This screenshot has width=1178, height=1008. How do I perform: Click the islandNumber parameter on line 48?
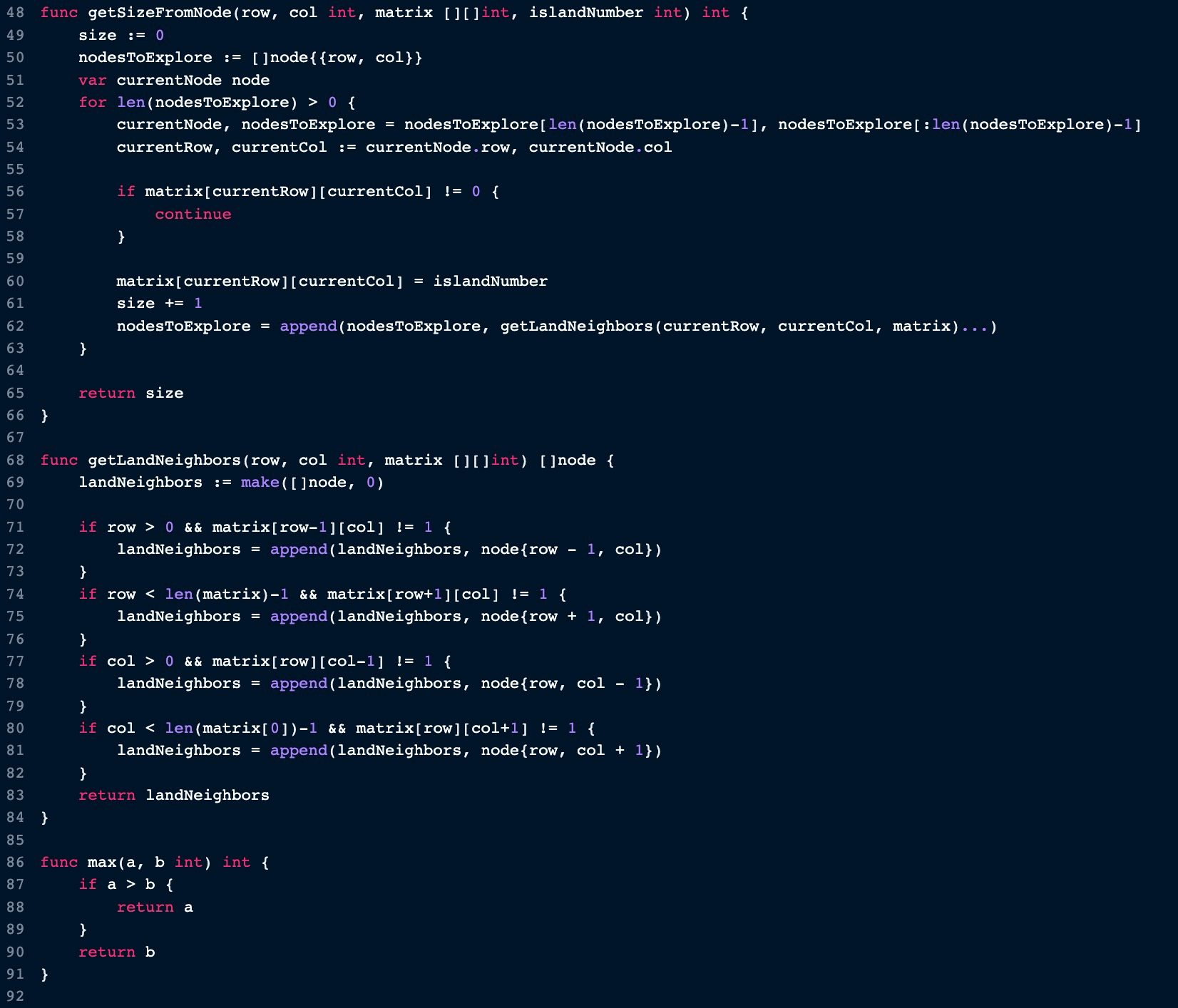585,13
